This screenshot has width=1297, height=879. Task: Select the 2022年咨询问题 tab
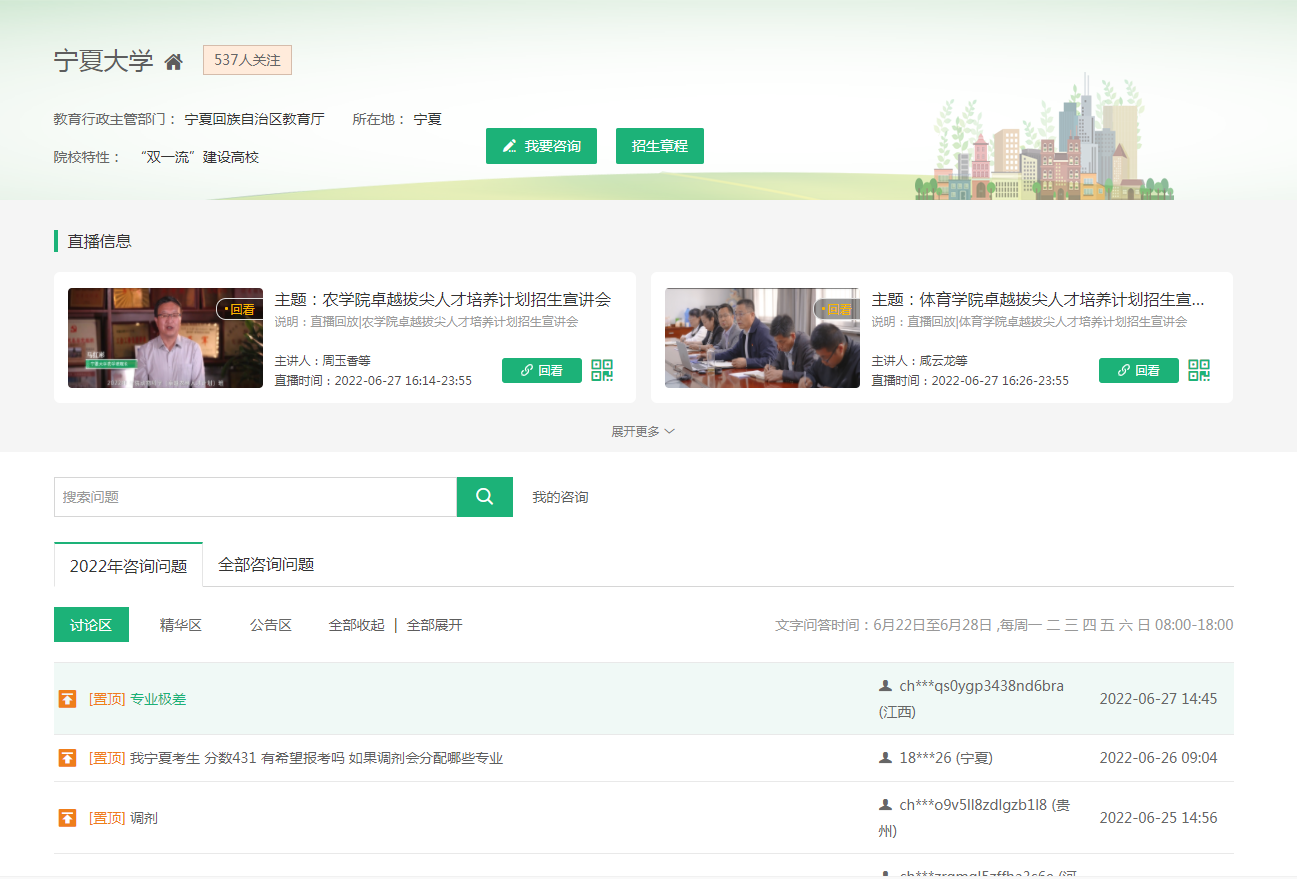128,566
